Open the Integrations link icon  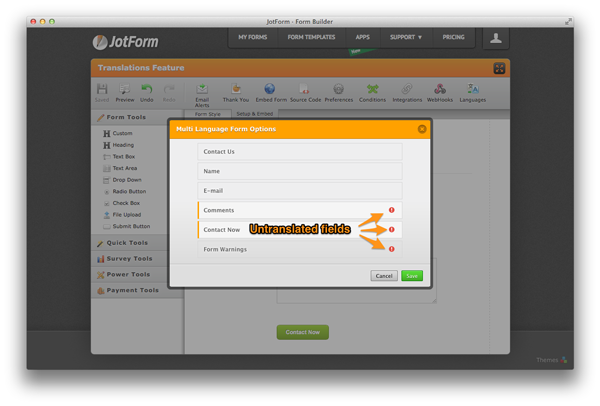pos(407,89)
